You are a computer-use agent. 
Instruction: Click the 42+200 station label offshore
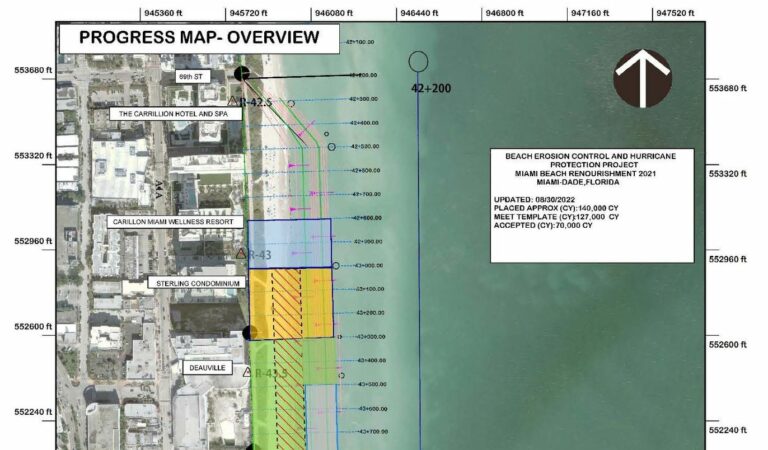431,89
